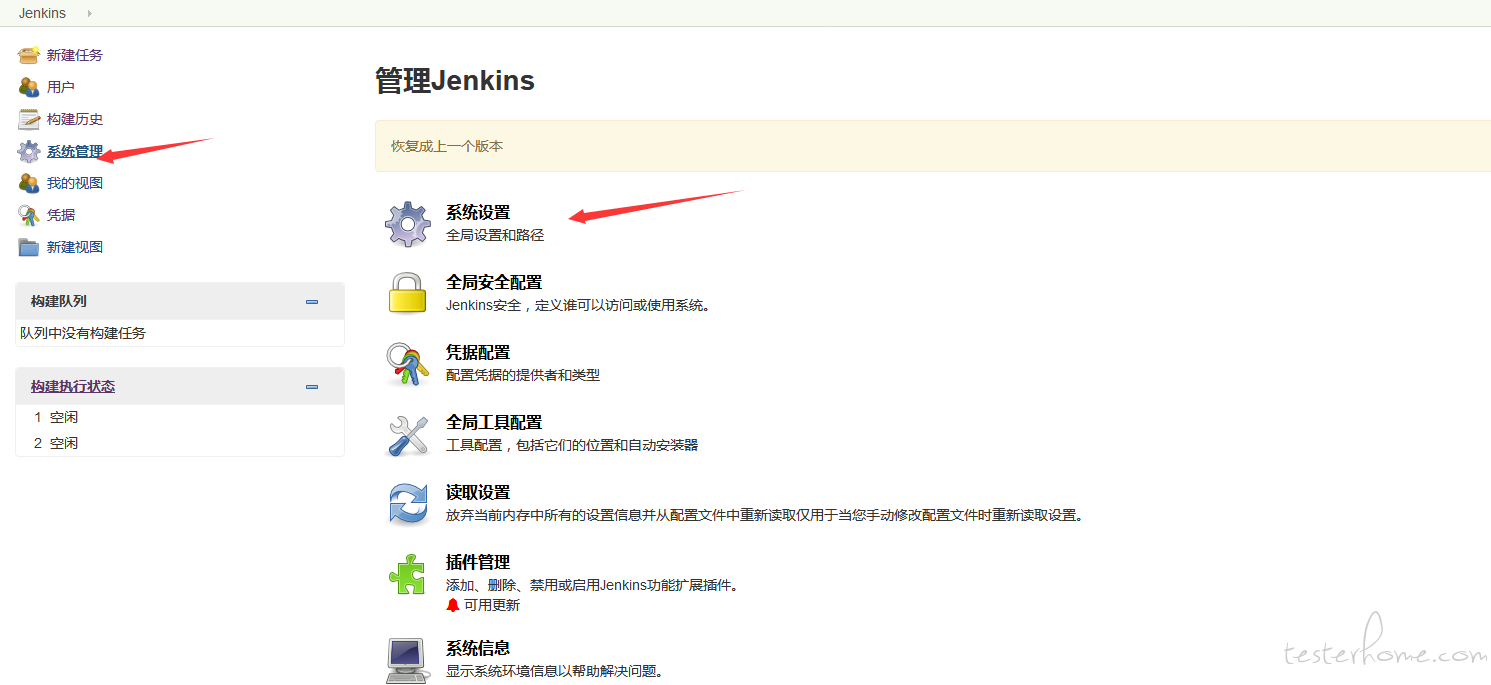Open the 系统管理 link in sidebar
Viewport: 1491px width, 685px height.
75,152
